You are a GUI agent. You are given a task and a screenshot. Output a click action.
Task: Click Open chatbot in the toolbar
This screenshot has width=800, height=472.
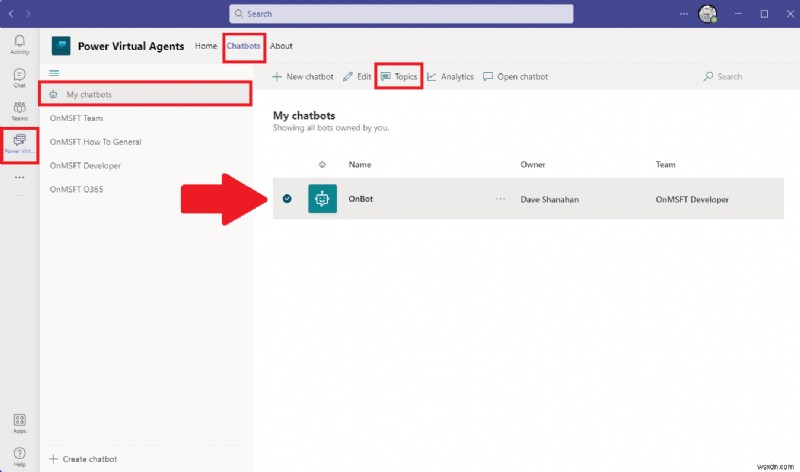pyautogui.click(x=515, y=77)
